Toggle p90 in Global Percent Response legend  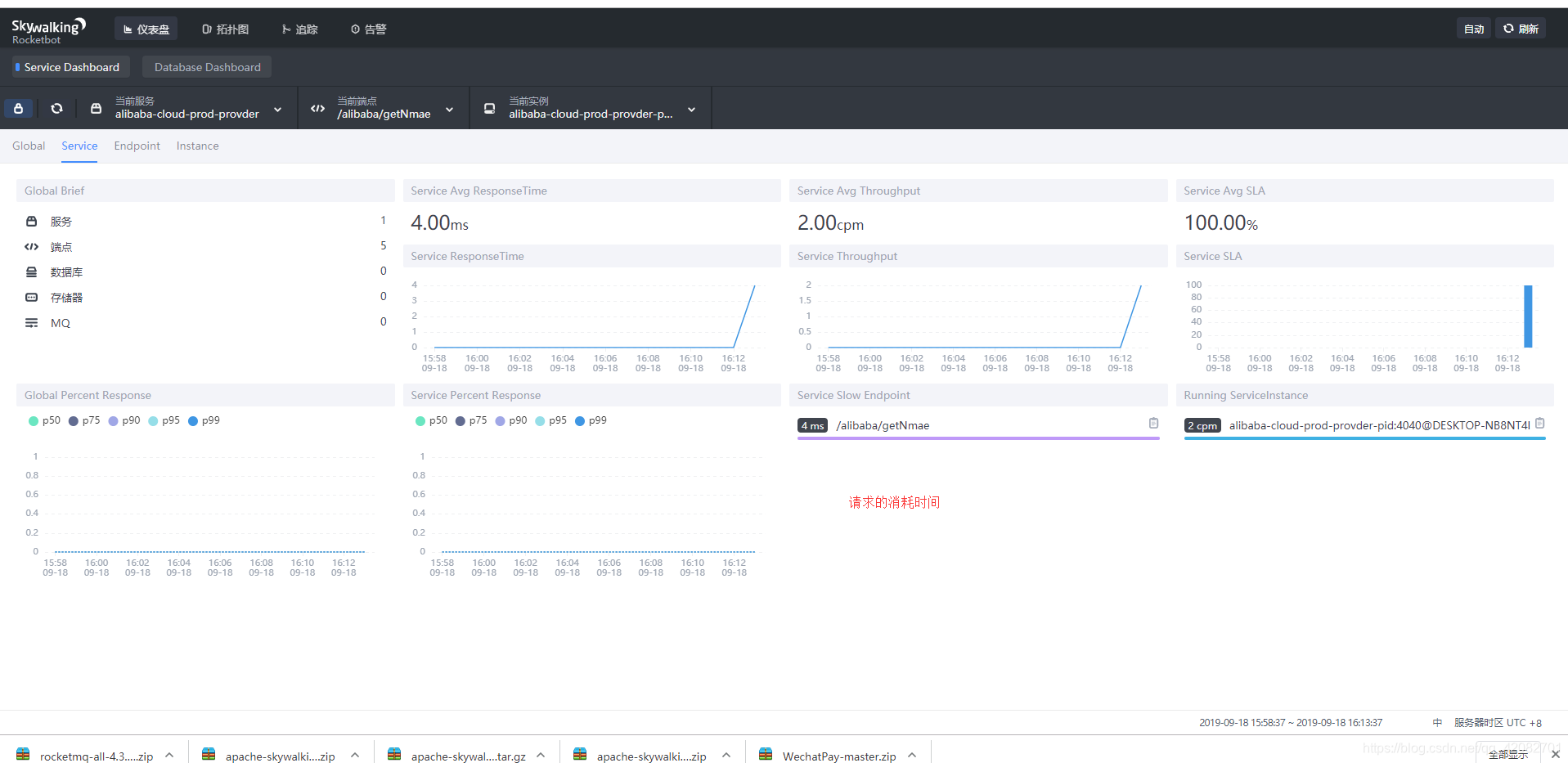(124, 420)
